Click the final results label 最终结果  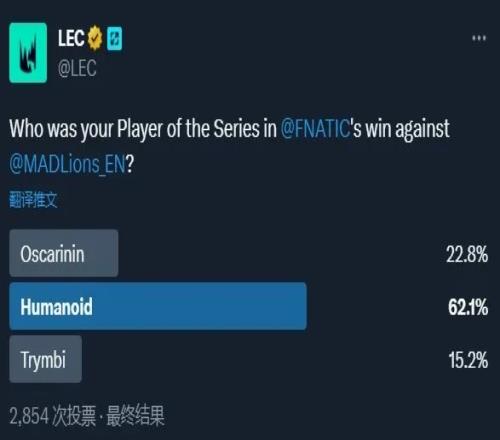(135, 416)
